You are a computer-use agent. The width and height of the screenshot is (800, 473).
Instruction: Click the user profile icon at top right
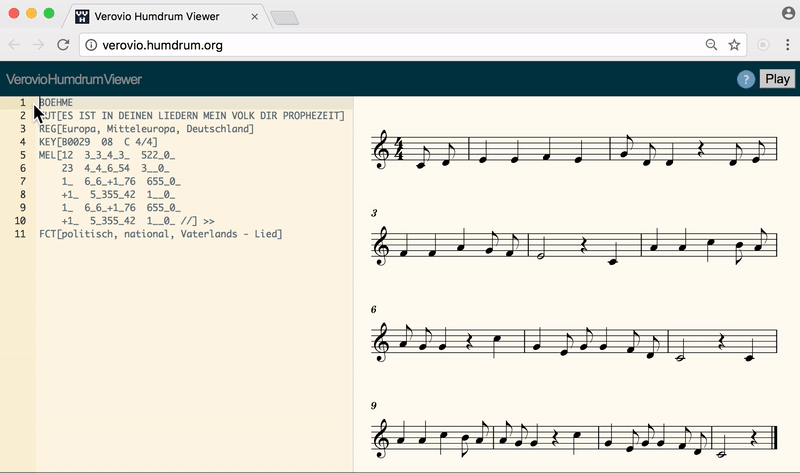(x=788, y=13)
